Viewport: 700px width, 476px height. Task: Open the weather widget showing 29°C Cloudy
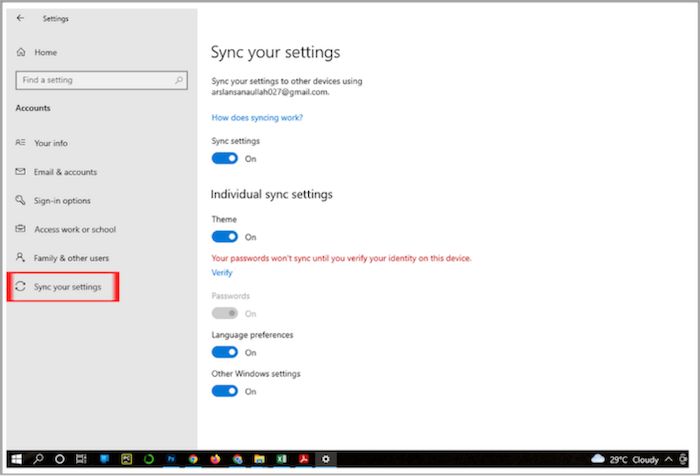tap(625, 458)
